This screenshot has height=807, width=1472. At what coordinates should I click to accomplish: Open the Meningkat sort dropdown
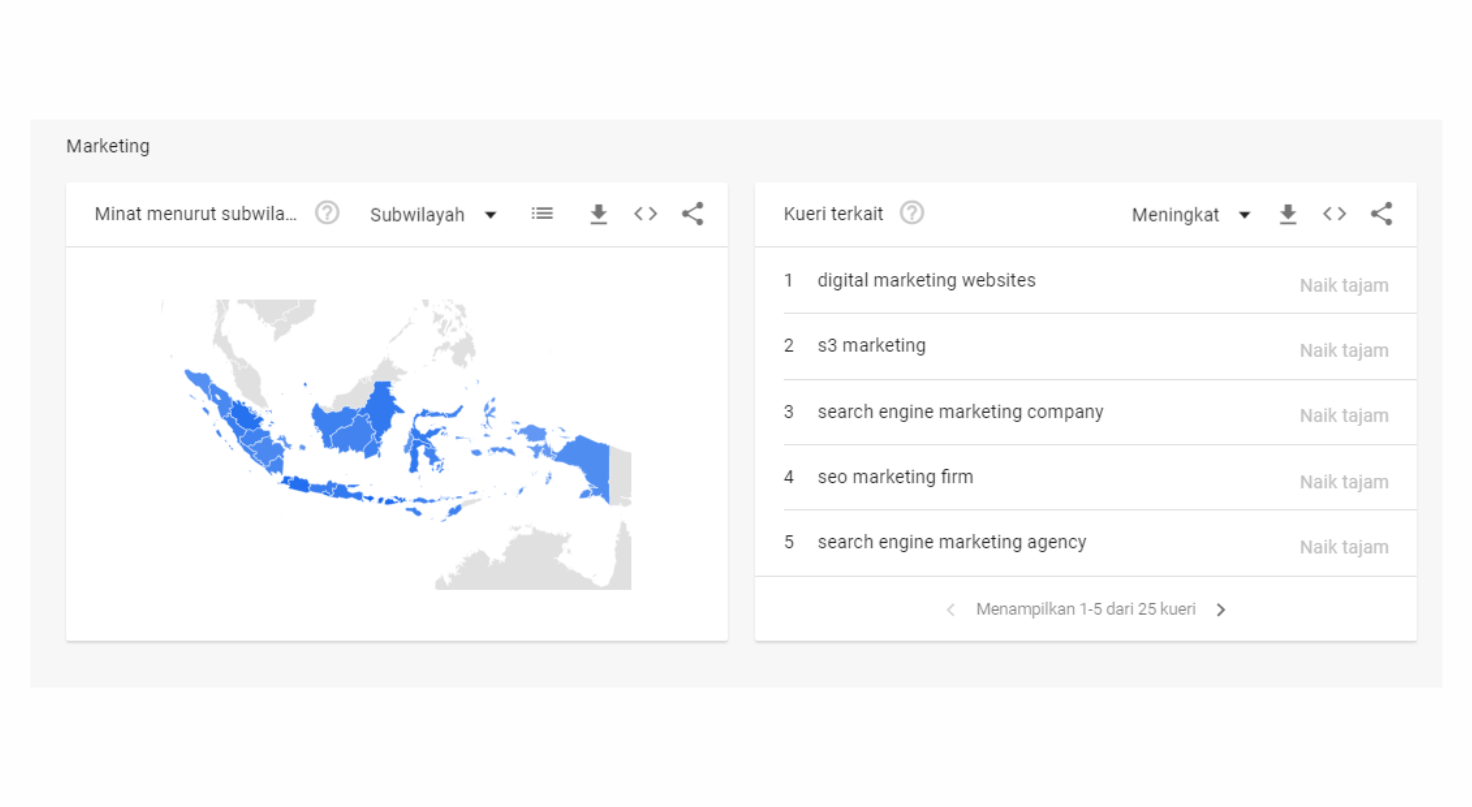point(1190,215)
